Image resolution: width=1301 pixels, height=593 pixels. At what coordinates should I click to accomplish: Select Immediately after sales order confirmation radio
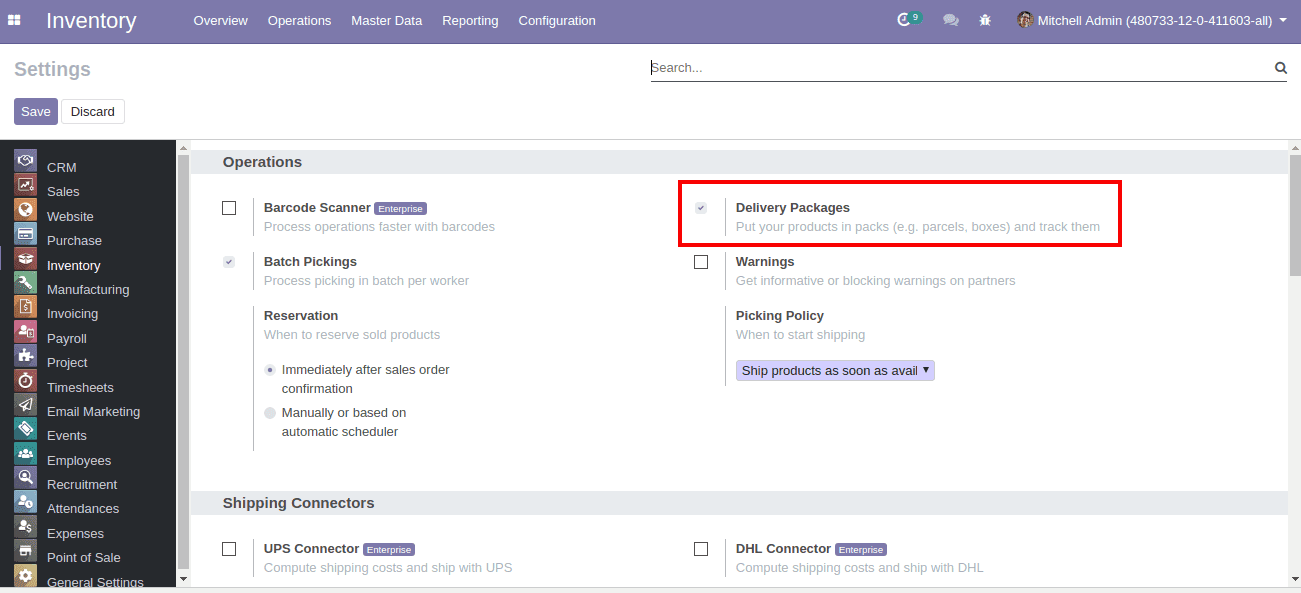(x=270, y=370)
